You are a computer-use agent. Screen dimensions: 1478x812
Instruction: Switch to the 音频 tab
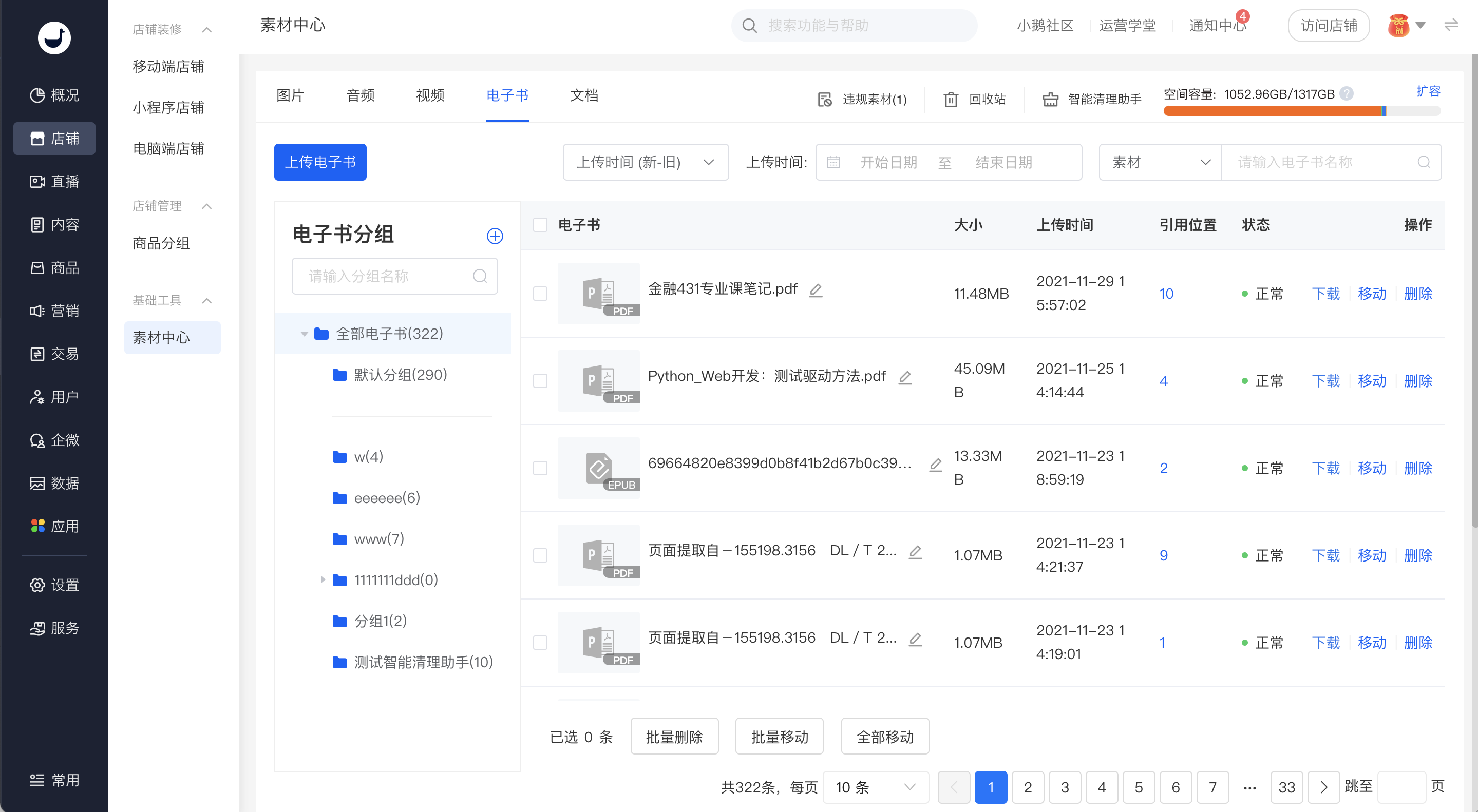coord(361,95)
